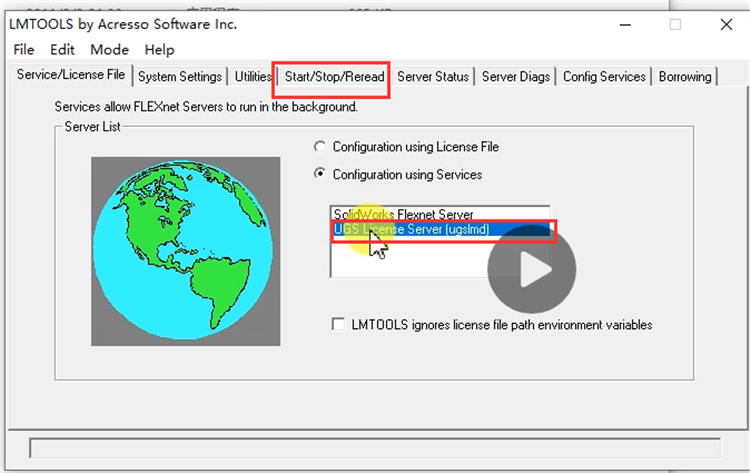The width and height of the screenshot is (750, 473).
Task: Minimize the LMTOOLS window
Action: (625, 24)
